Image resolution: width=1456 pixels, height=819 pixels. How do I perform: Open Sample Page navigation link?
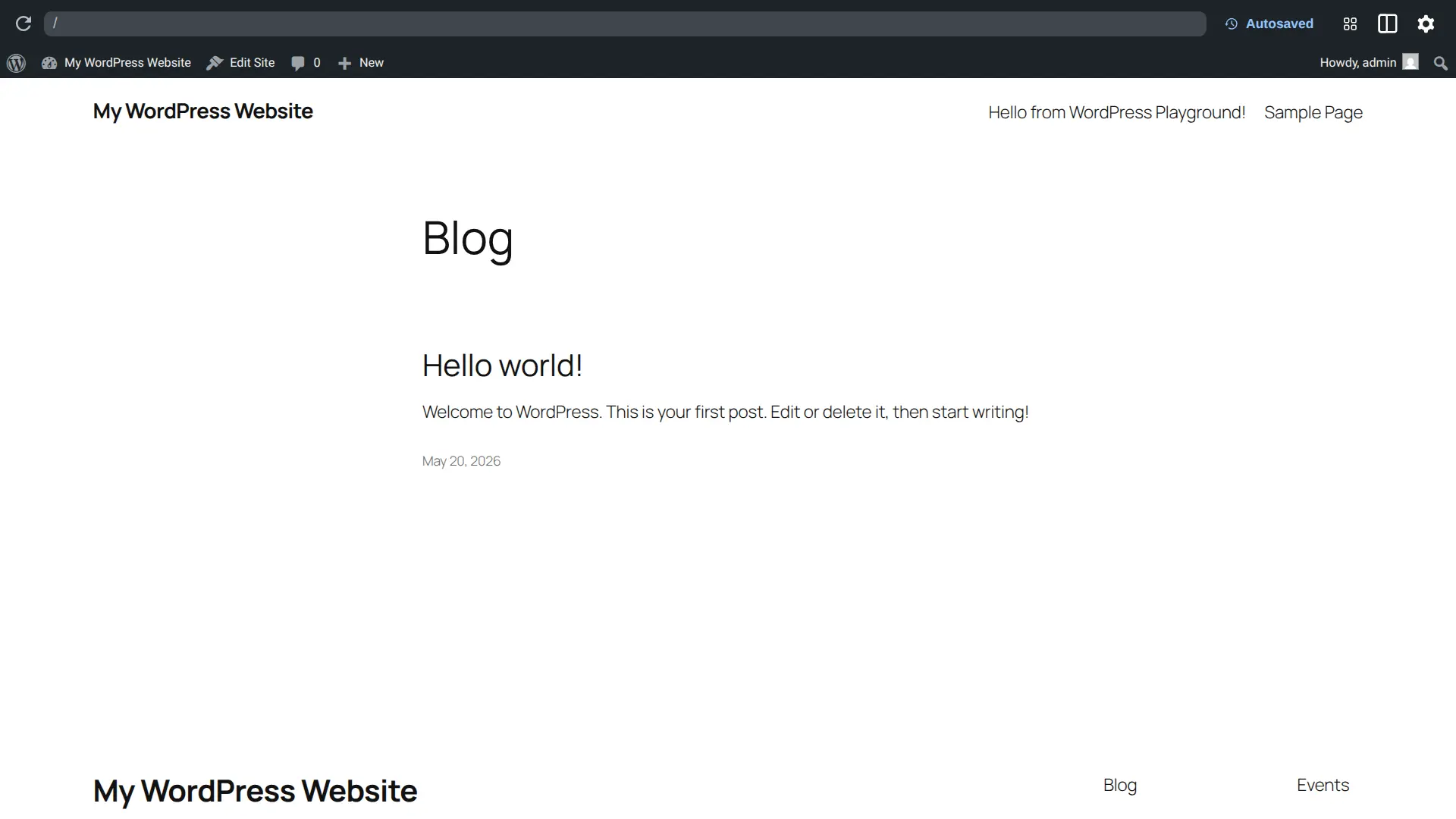tap(1313, 112)
